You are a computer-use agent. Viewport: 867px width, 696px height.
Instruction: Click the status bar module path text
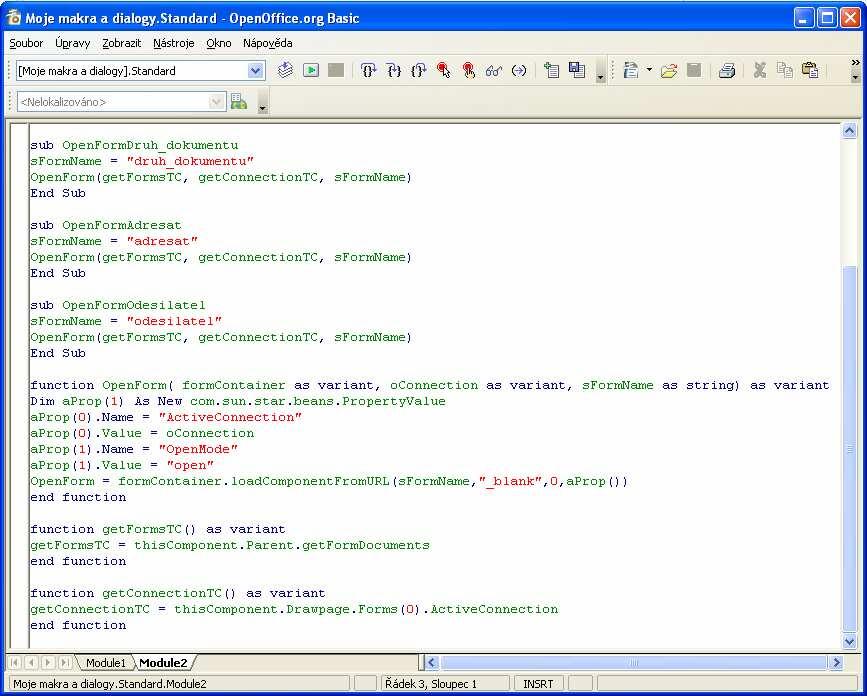(x=109, y=684)
